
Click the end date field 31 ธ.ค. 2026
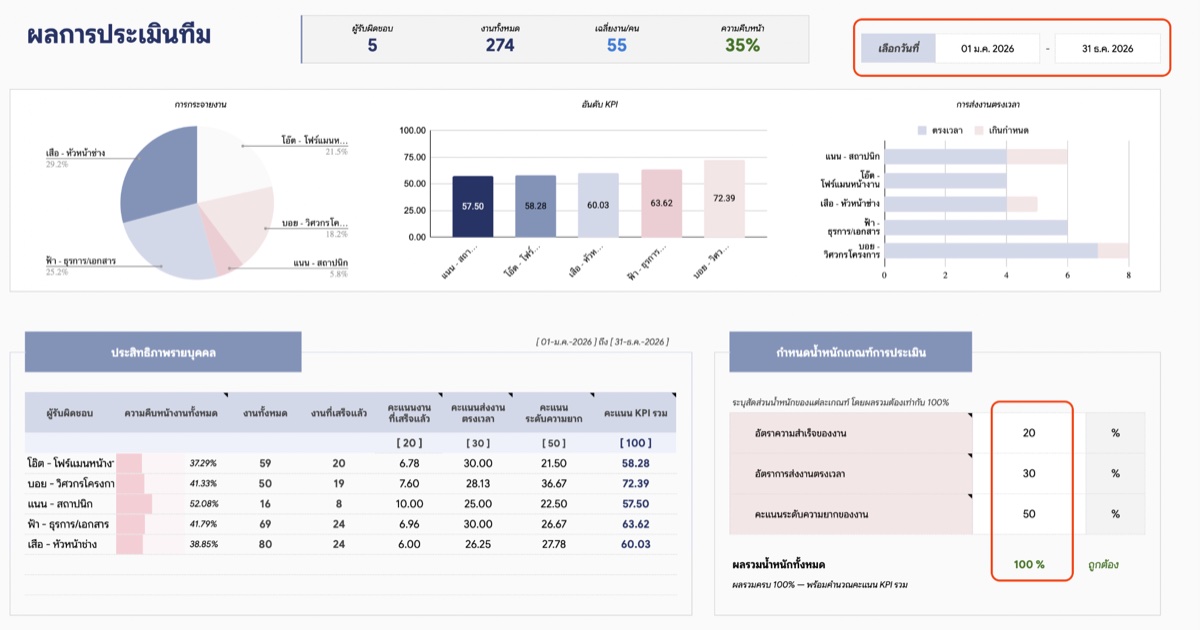[1107, 48]
